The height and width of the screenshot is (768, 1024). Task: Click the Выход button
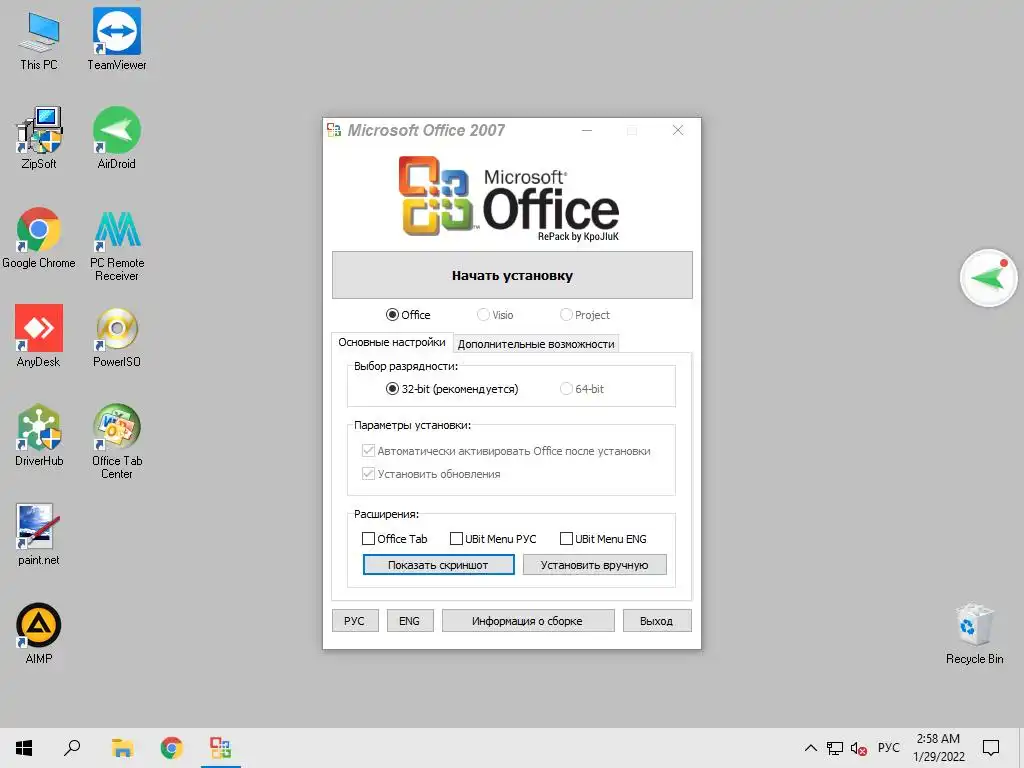tap(656, 620)
